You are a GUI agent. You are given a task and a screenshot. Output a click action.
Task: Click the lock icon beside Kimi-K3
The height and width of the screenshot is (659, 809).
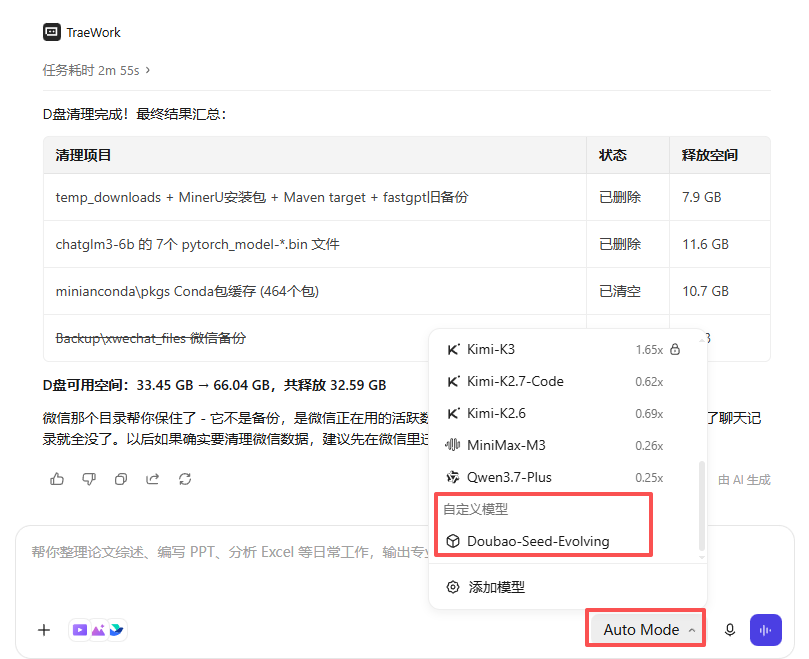675,349
